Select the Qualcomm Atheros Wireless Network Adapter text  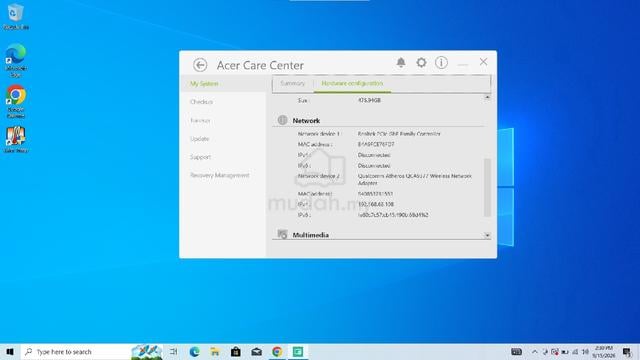click(415, 180)
